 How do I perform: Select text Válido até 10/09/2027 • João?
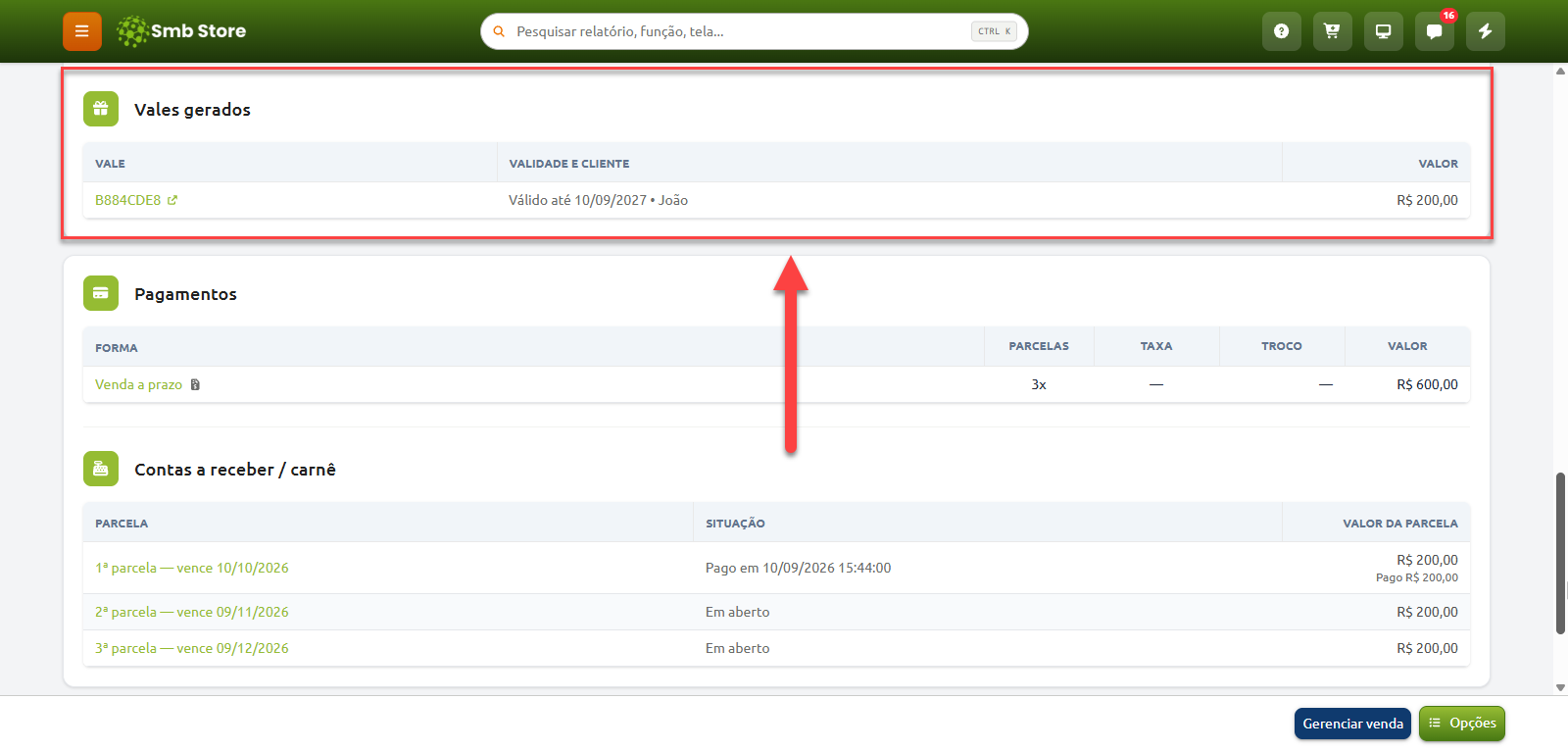point(598,200)
